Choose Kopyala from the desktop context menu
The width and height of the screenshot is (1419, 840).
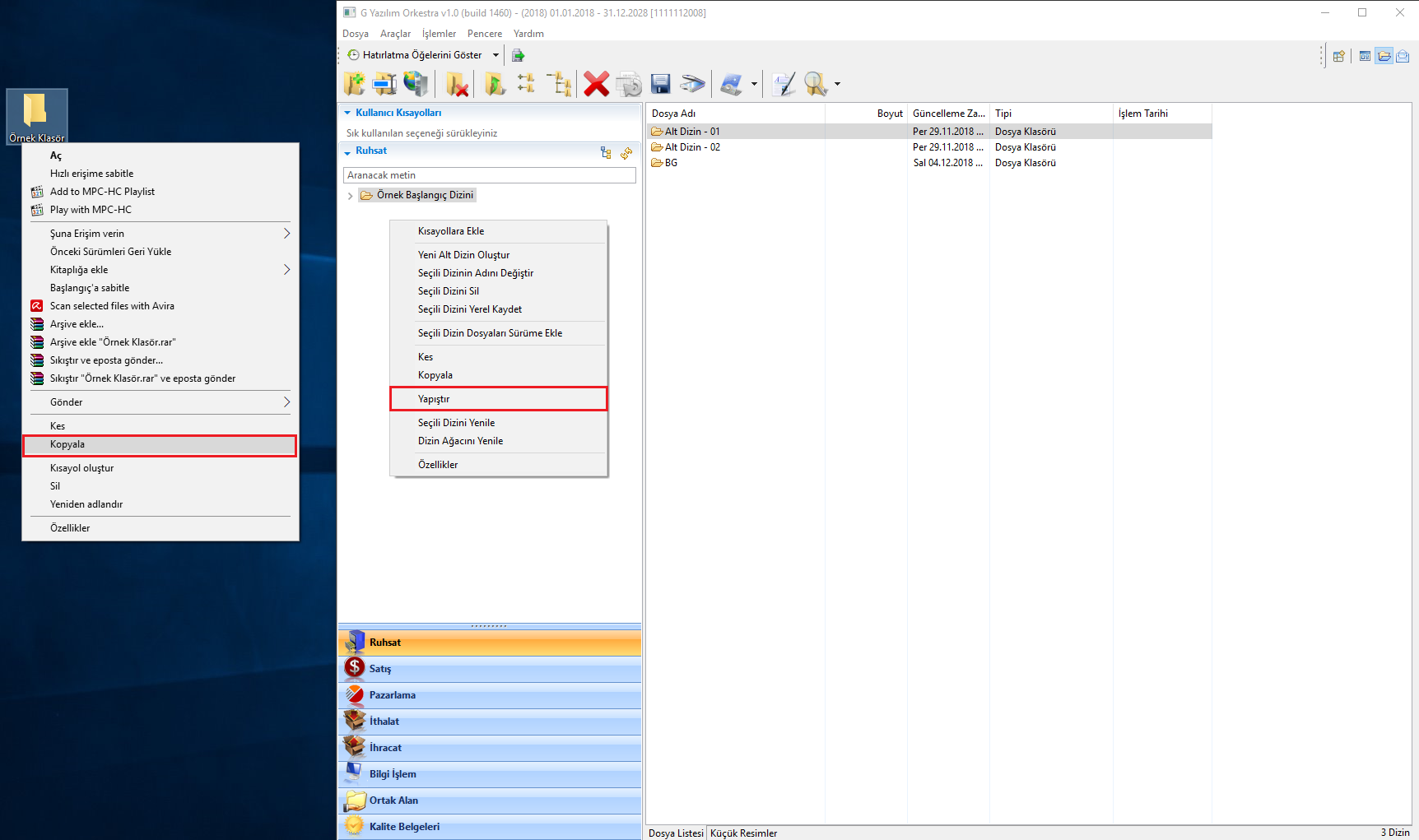coord(160,444)
